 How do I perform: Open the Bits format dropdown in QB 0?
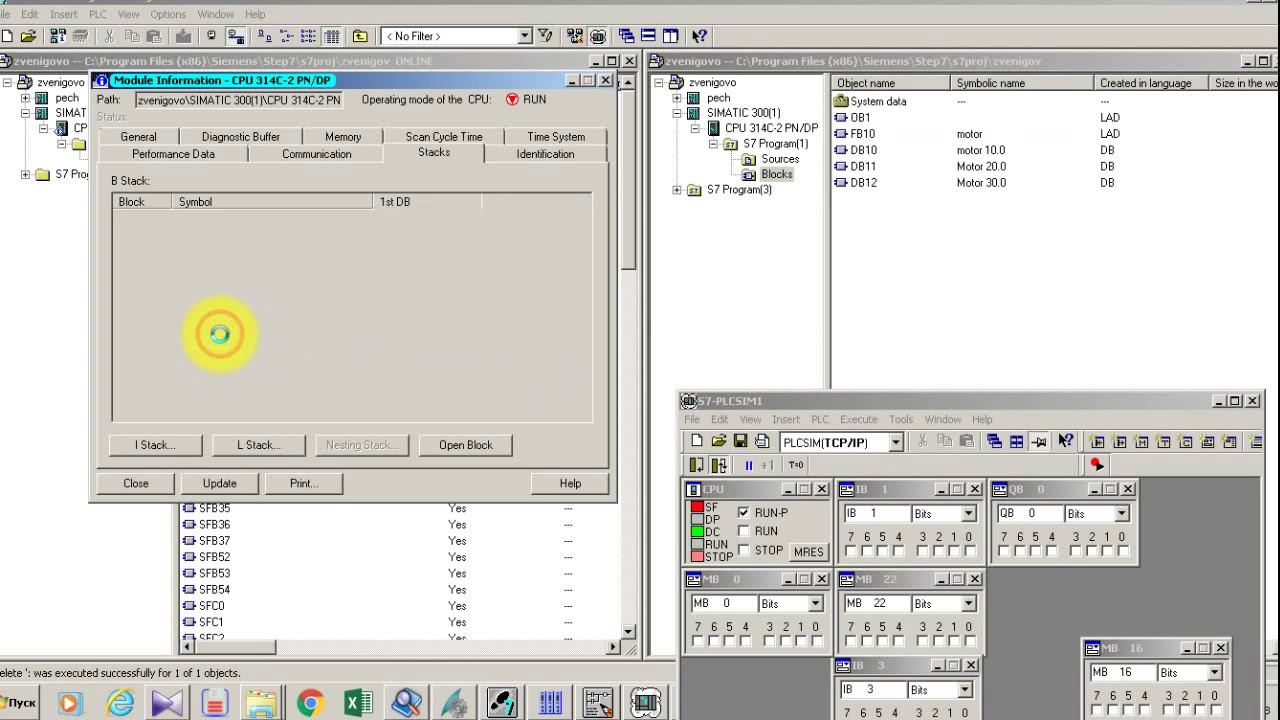click(1121, 514)
